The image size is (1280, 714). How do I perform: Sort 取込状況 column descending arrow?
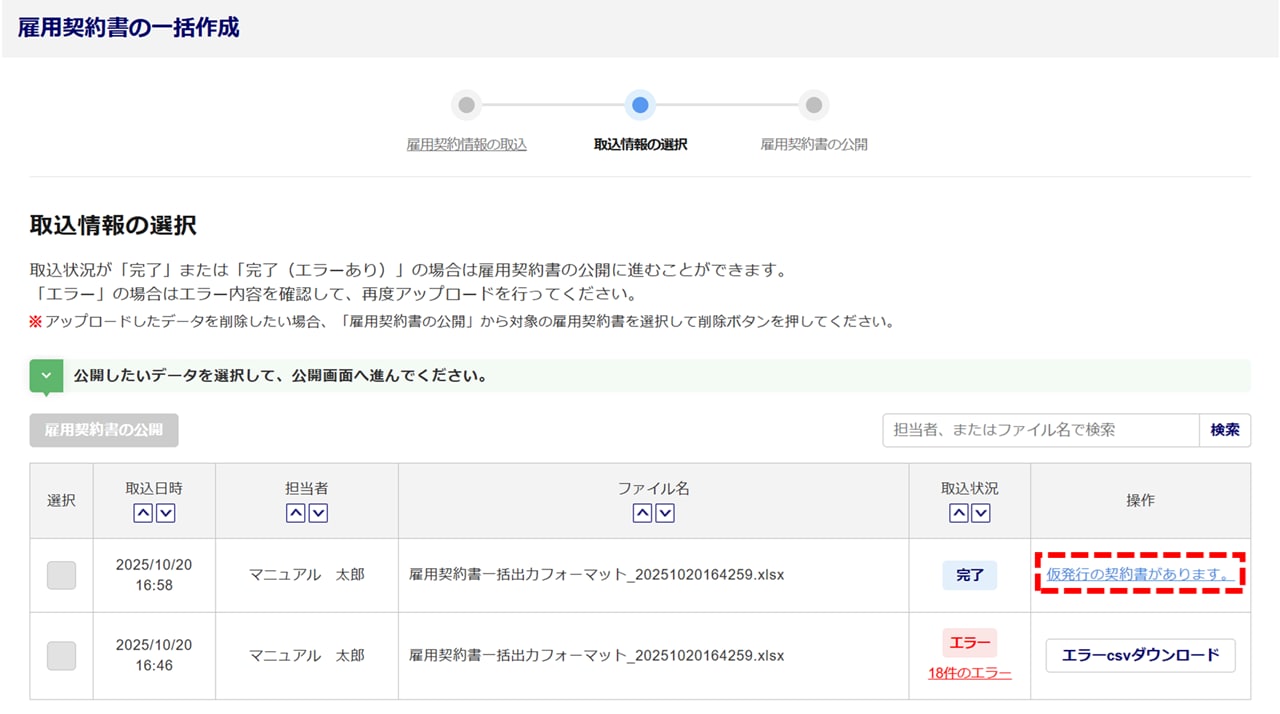pyautogui.click(x=981, y=513)
